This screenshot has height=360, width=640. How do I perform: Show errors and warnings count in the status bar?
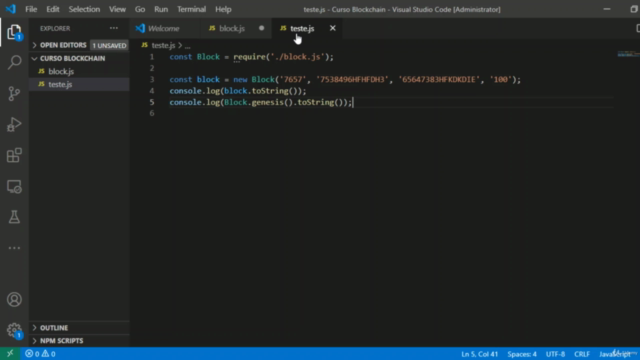40,354
